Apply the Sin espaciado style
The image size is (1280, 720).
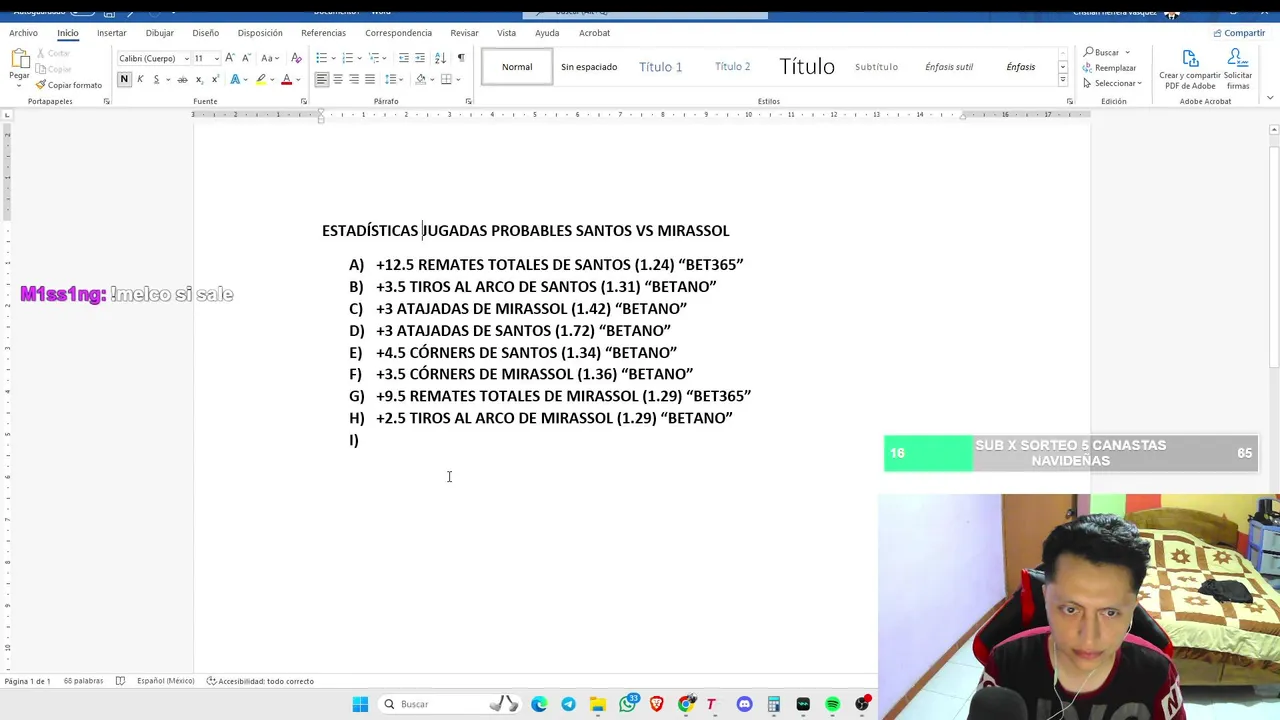(x=589, y=67)
